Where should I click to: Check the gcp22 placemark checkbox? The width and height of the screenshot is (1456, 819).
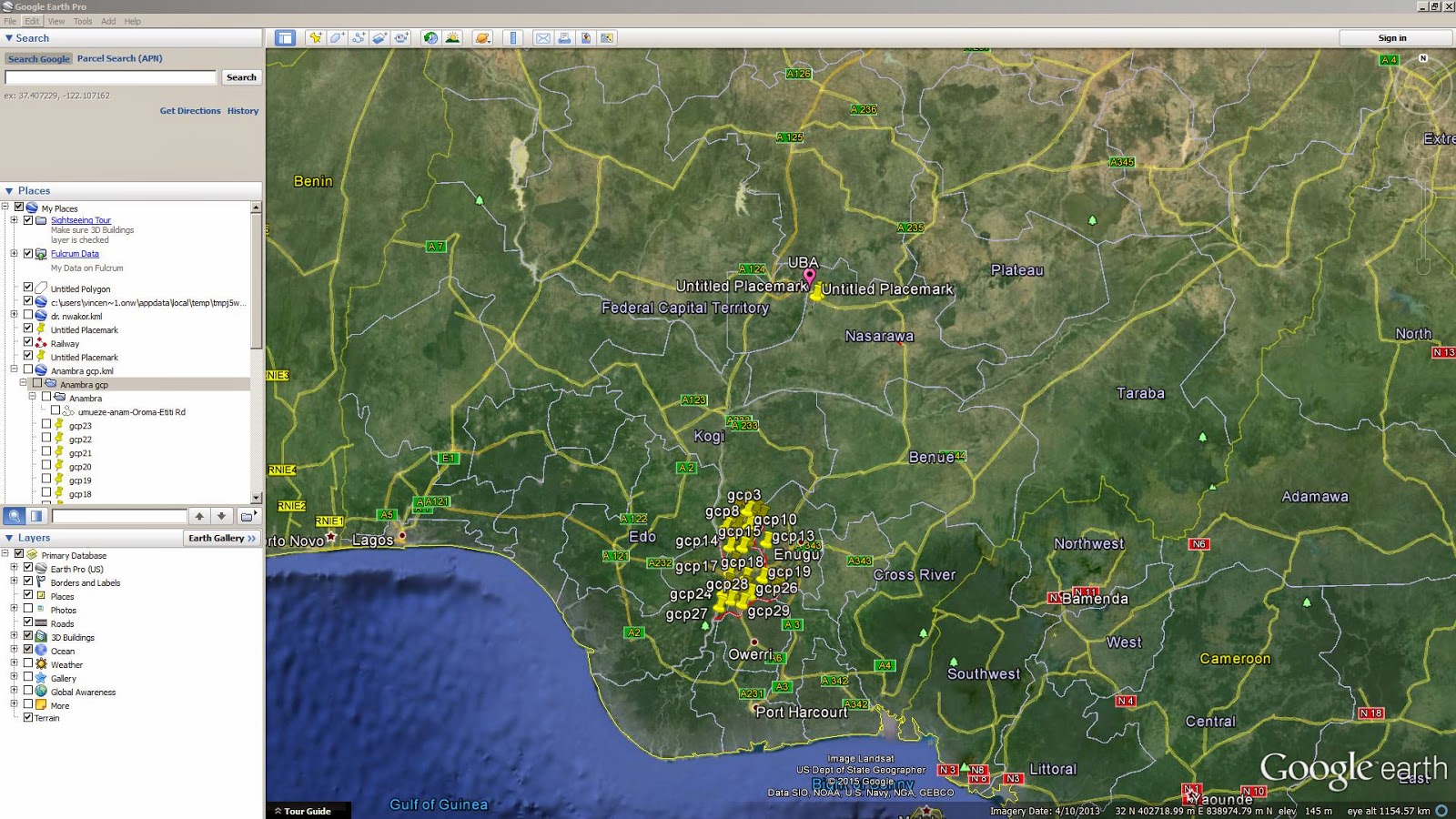[46, 438]
